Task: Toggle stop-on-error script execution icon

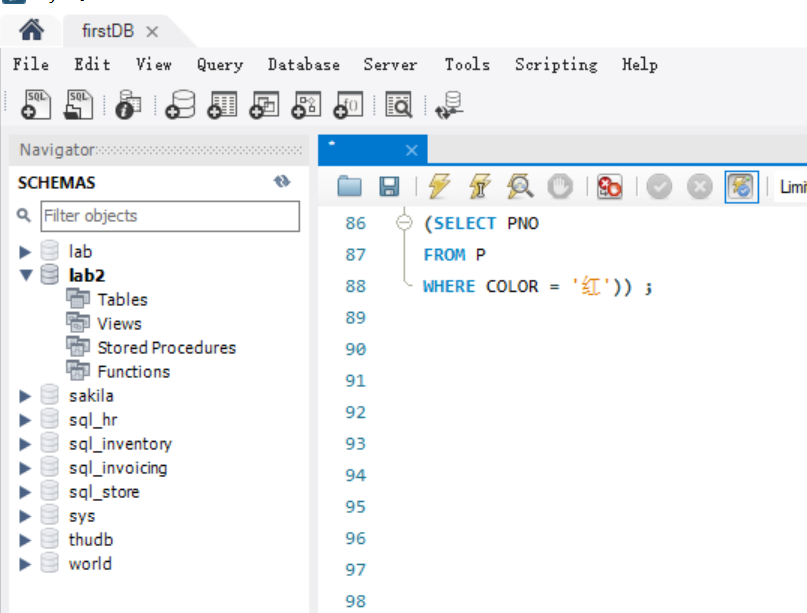Action: click(x=609, y=186)
